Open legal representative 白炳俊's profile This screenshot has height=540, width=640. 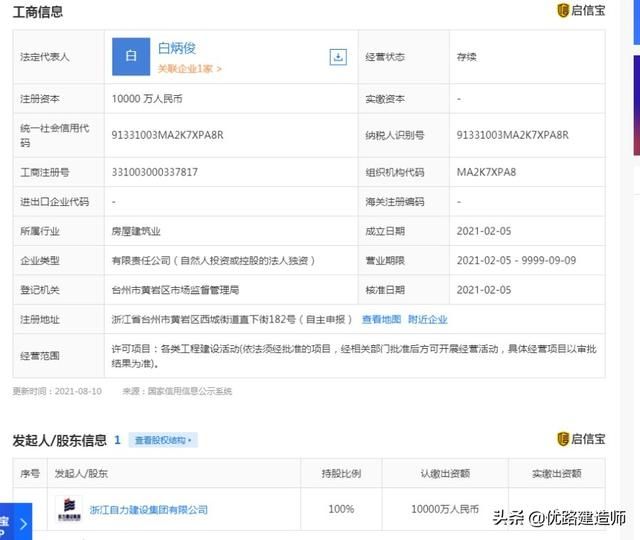click(179, 47)
